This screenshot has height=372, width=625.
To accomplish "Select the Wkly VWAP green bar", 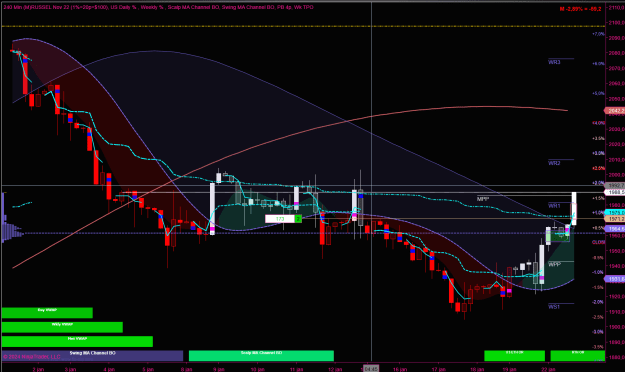I will tap(62, 327).
